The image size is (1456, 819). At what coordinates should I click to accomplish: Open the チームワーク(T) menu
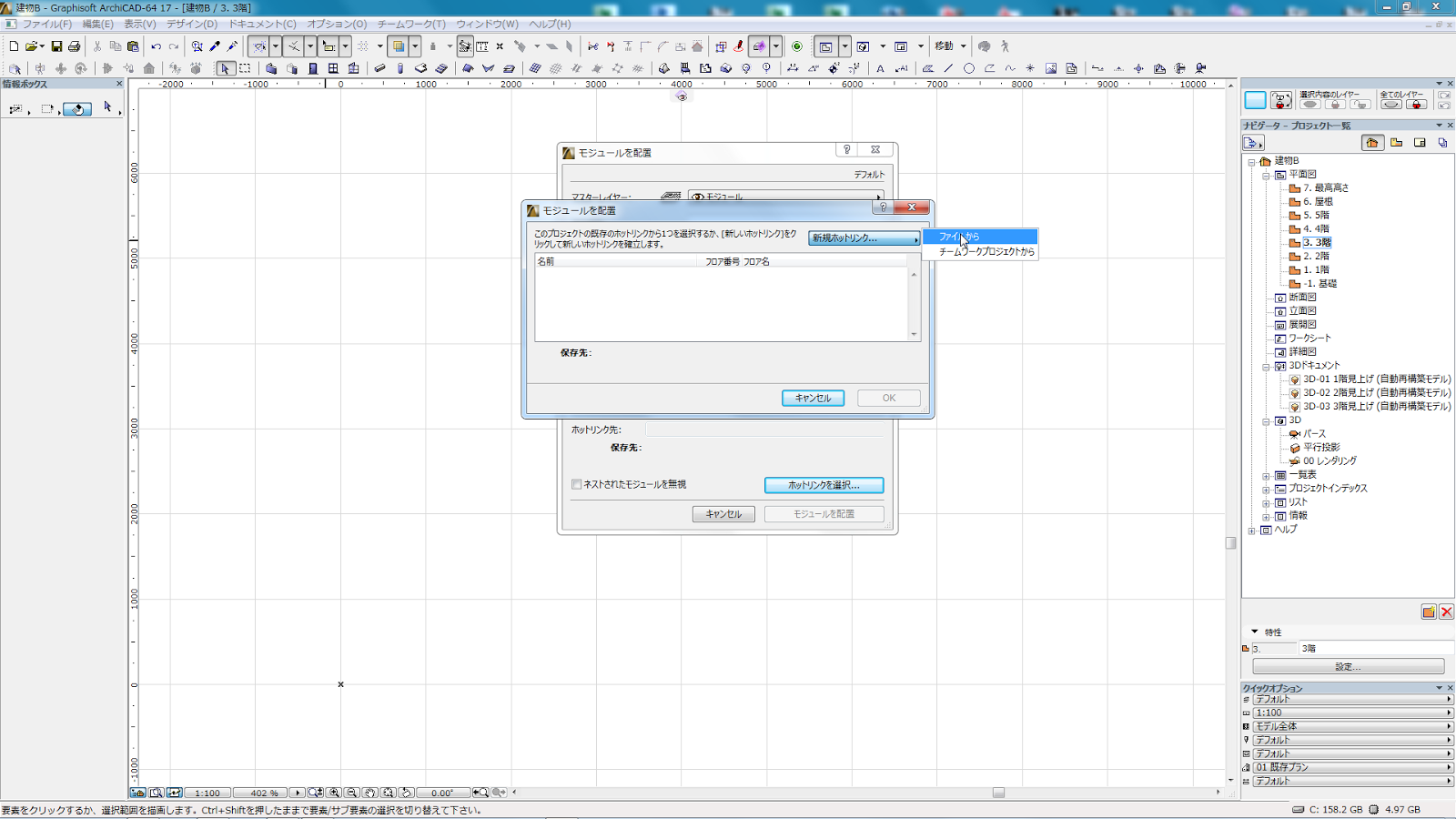[x=411, y=25]
